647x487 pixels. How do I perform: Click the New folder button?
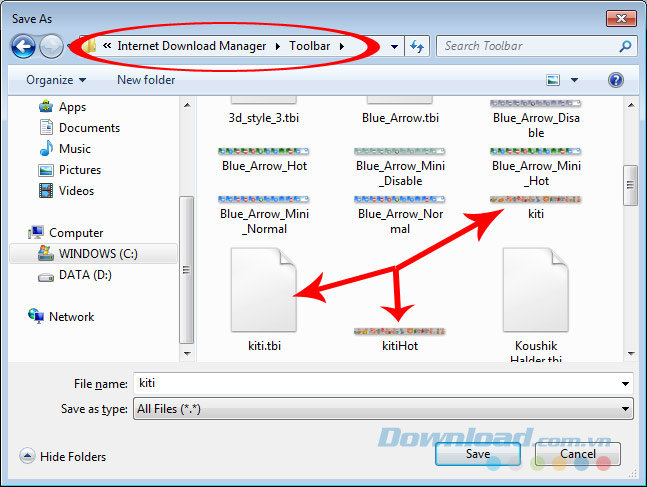(146, 80)
